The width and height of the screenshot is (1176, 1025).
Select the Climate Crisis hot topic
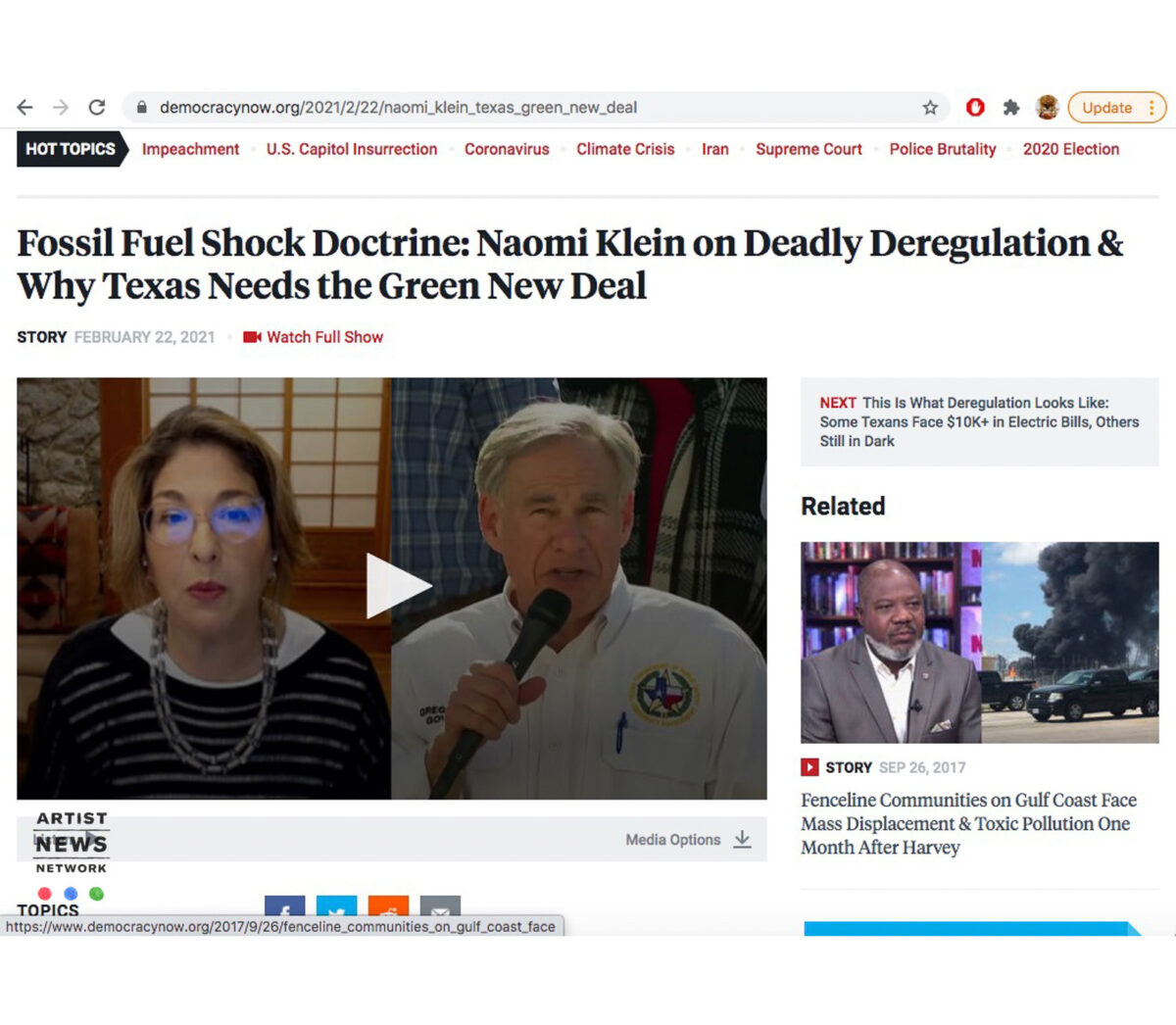625,149
